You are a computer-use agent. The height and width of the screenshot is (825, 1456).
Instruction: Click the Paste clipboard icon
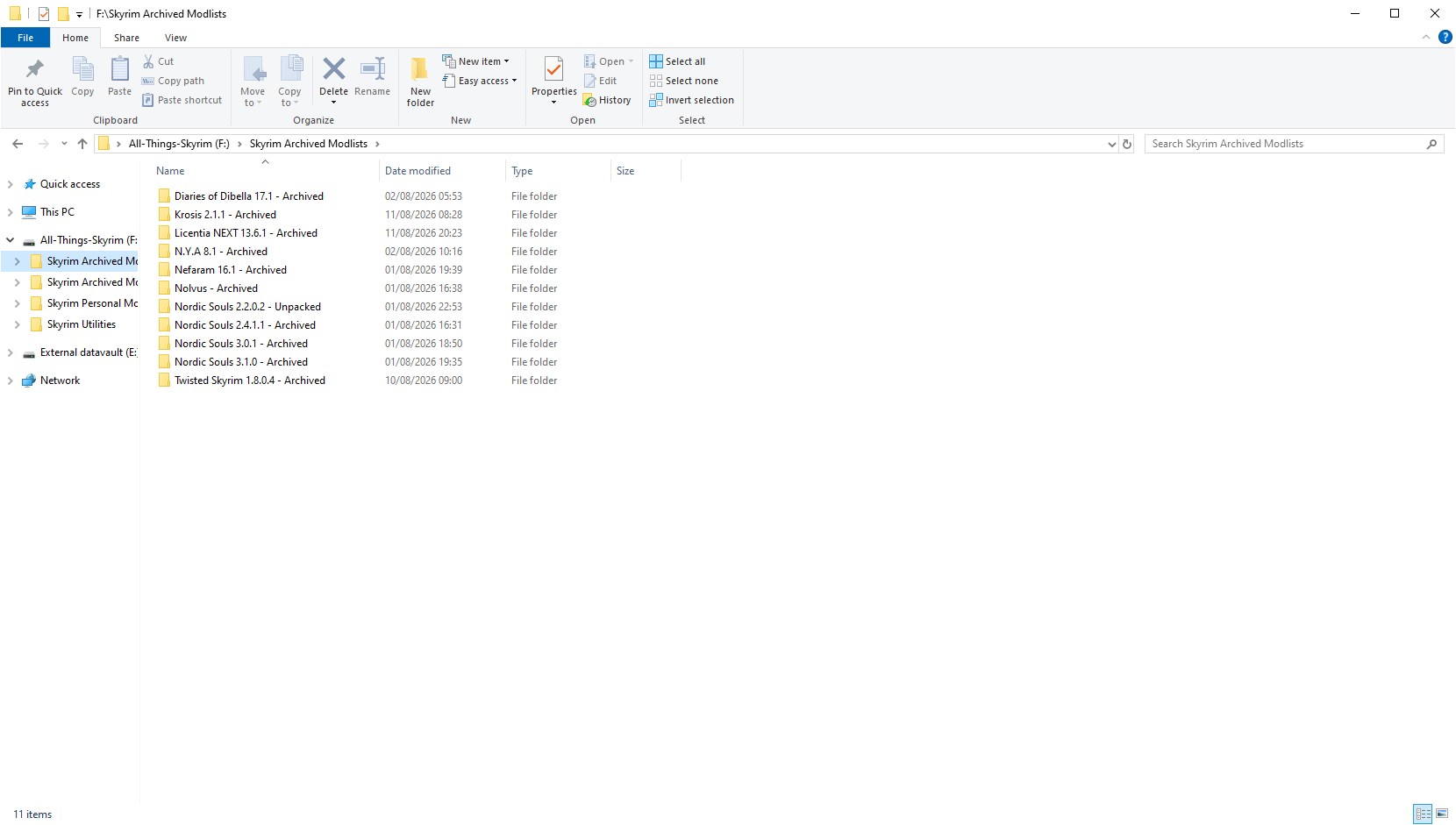click(119, 68)
